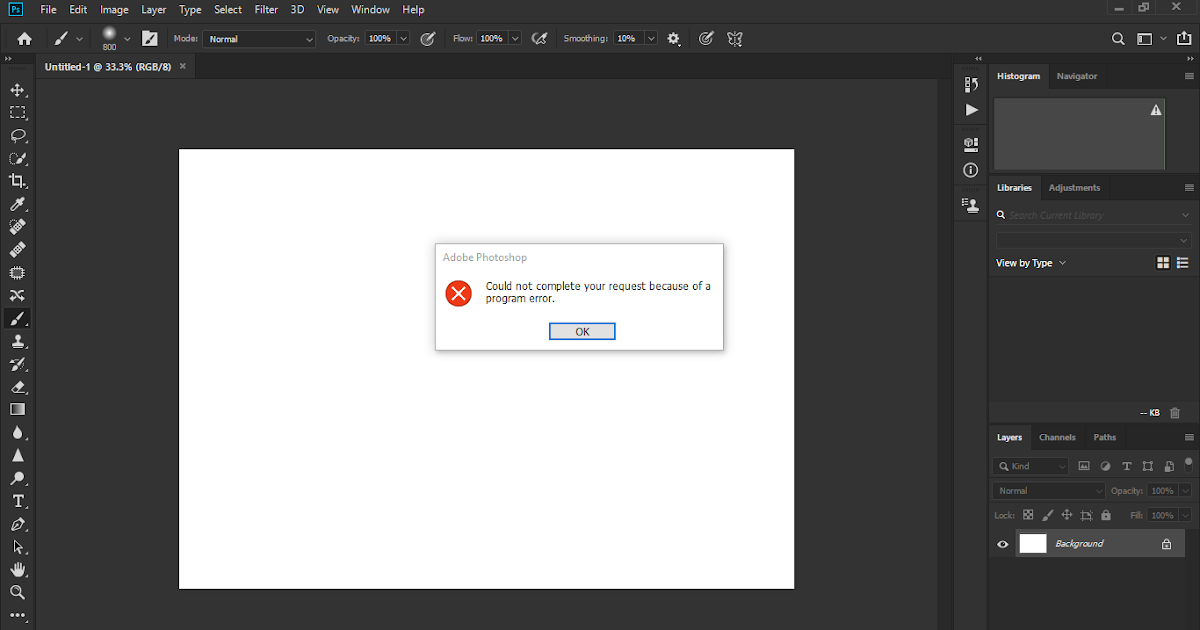Select the Blur tool
The height and width of the screenshot is (630, 1200).
(17, 433)
